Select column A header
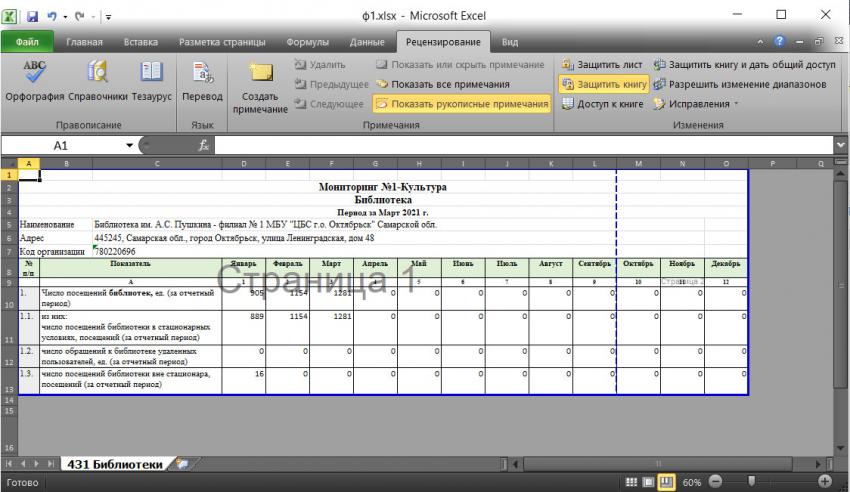This screenshot has height=492, width=850. coord(29,164)
